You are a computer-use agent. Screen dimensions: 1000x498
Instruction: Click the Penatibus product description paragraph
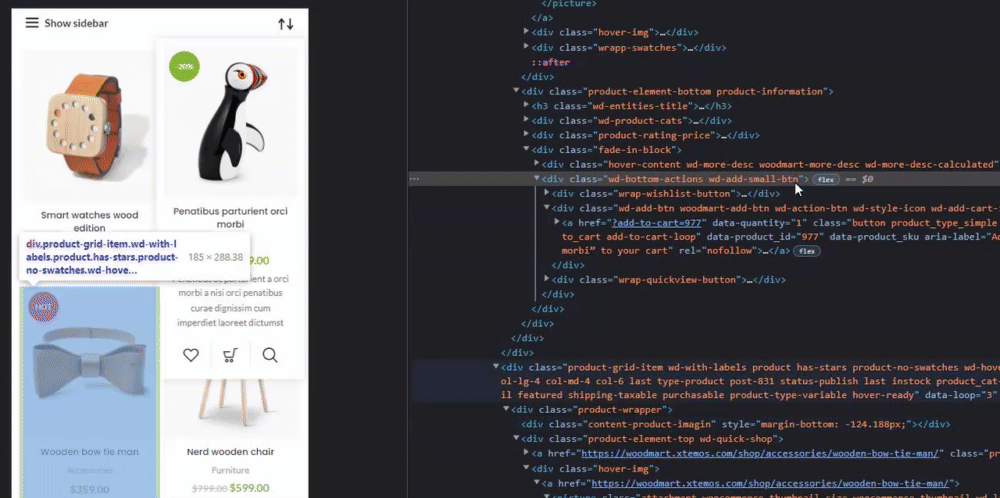(230, 301)
